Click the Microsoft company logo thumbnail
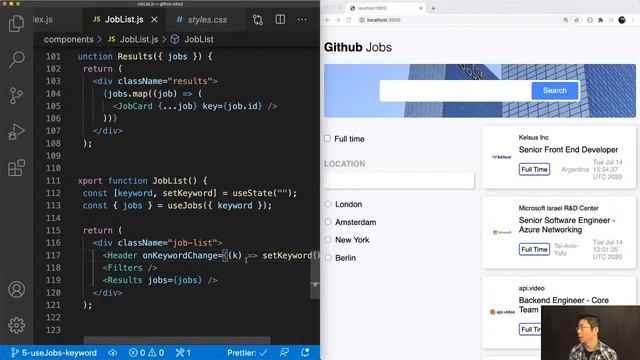The width and height of the screenshot is (640, 360). click(x=502, y=232)
